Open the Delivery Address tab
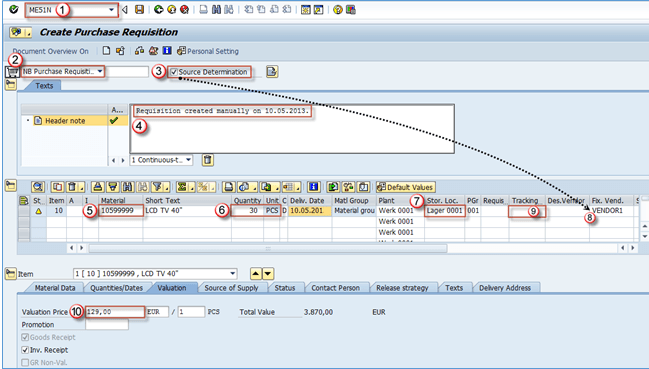Screen dimensions: 649x369 [505, 288]
